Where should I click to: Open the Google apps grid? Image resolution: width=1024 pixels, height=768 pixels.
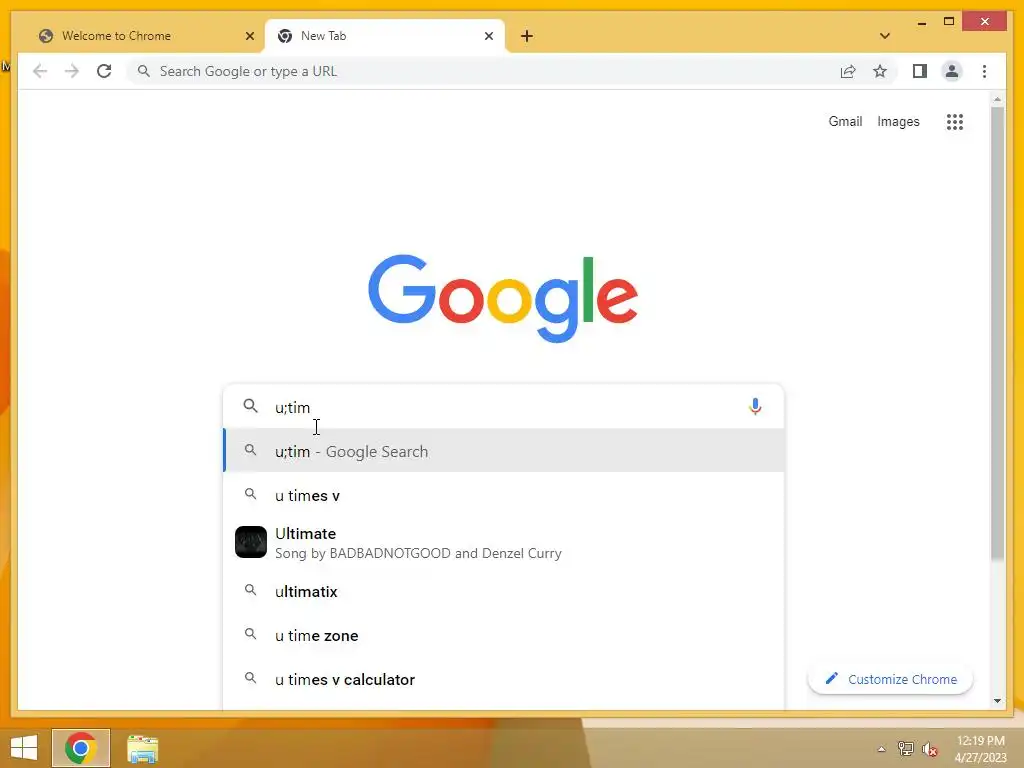click(955, 121)
